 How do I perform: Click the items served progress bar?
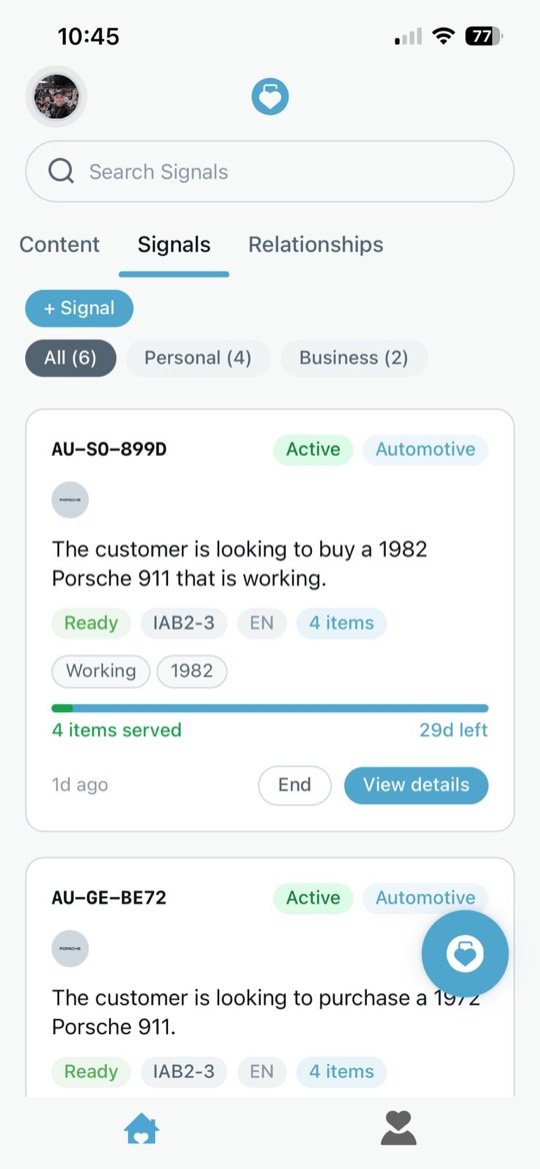[x=270, y=708]
